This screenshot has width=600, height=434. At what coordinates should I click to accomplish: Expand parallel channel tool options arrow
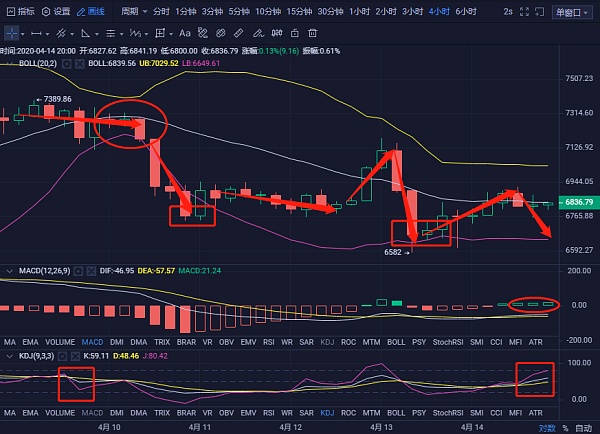tap(72, 34)
